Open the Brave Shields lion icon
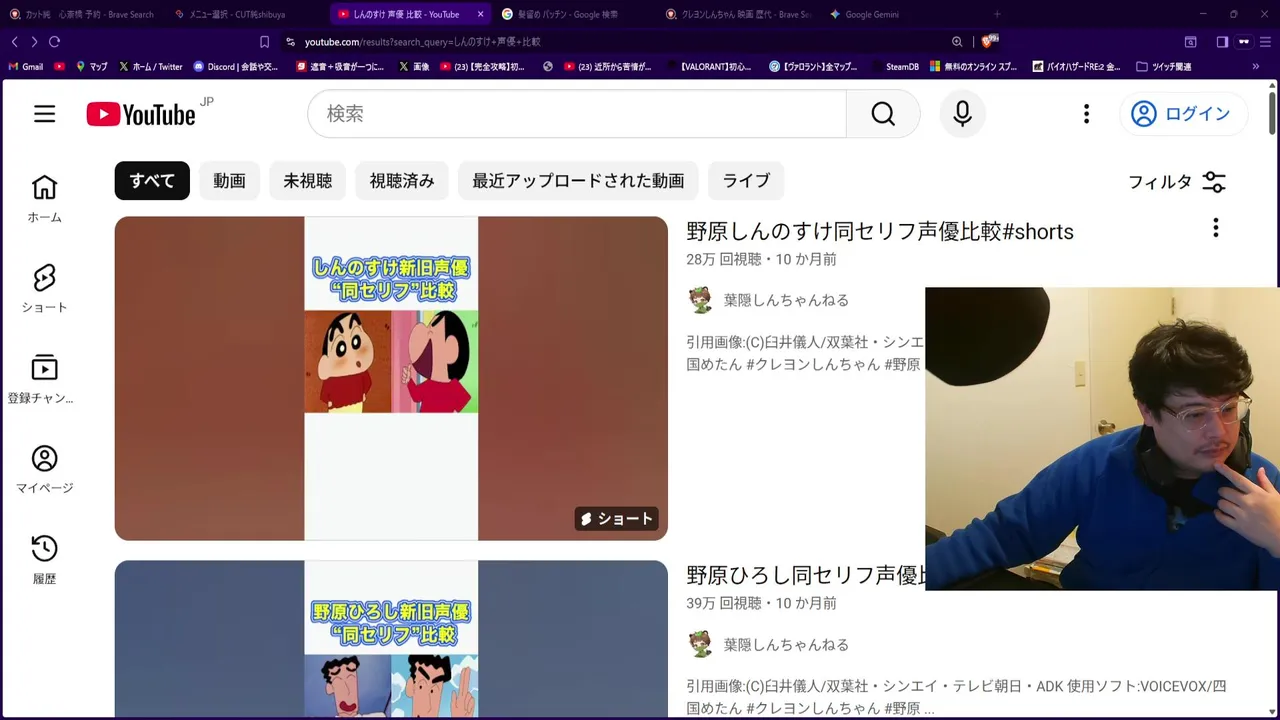This screenshot has width=1280, height=720. pyautogui.click(x=989, y=41)
